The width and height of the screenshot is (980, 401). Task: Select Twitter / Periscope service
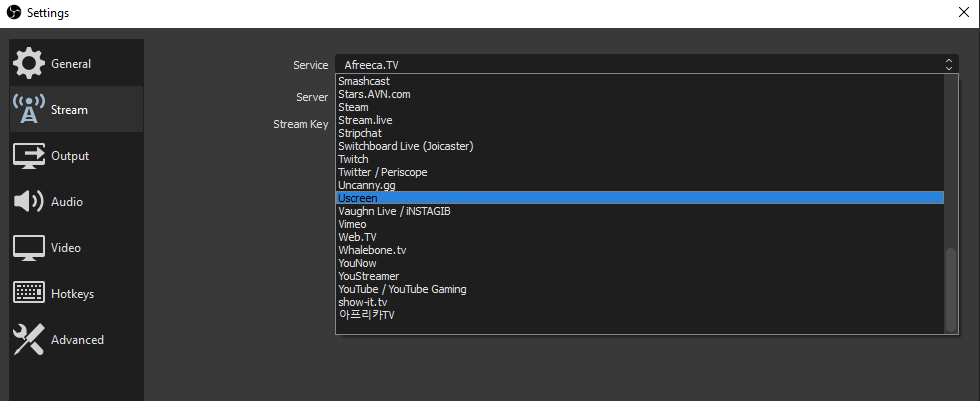coord(639,172)
